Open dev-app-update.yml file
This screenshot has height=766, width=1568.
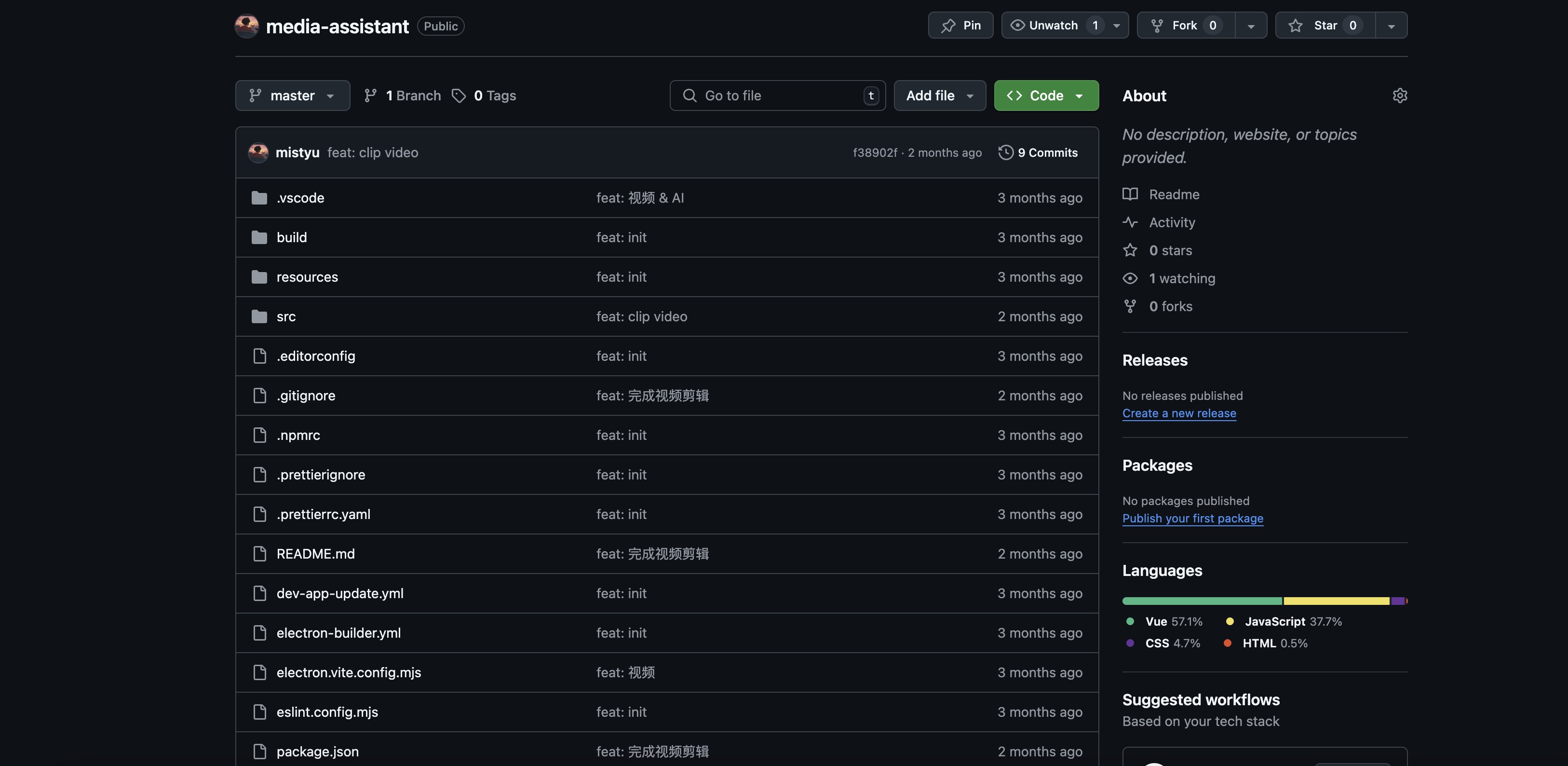[339, 594]
